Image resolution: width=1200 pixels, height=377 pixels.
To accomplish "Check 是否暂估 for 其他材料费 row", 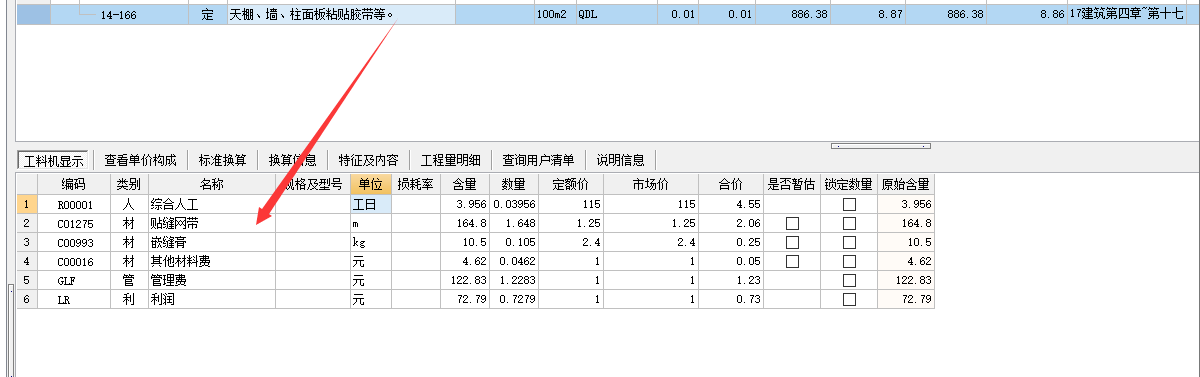I will (792, 261).
